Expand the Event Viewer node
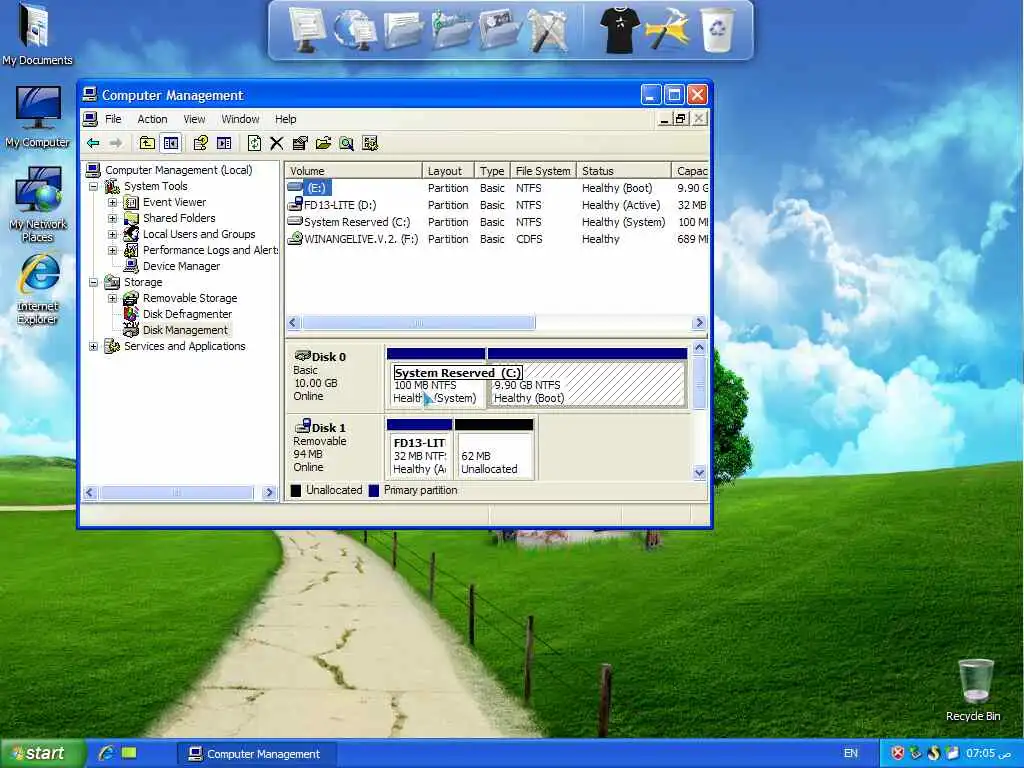The image size is (1024, 768). click(112, 202)
